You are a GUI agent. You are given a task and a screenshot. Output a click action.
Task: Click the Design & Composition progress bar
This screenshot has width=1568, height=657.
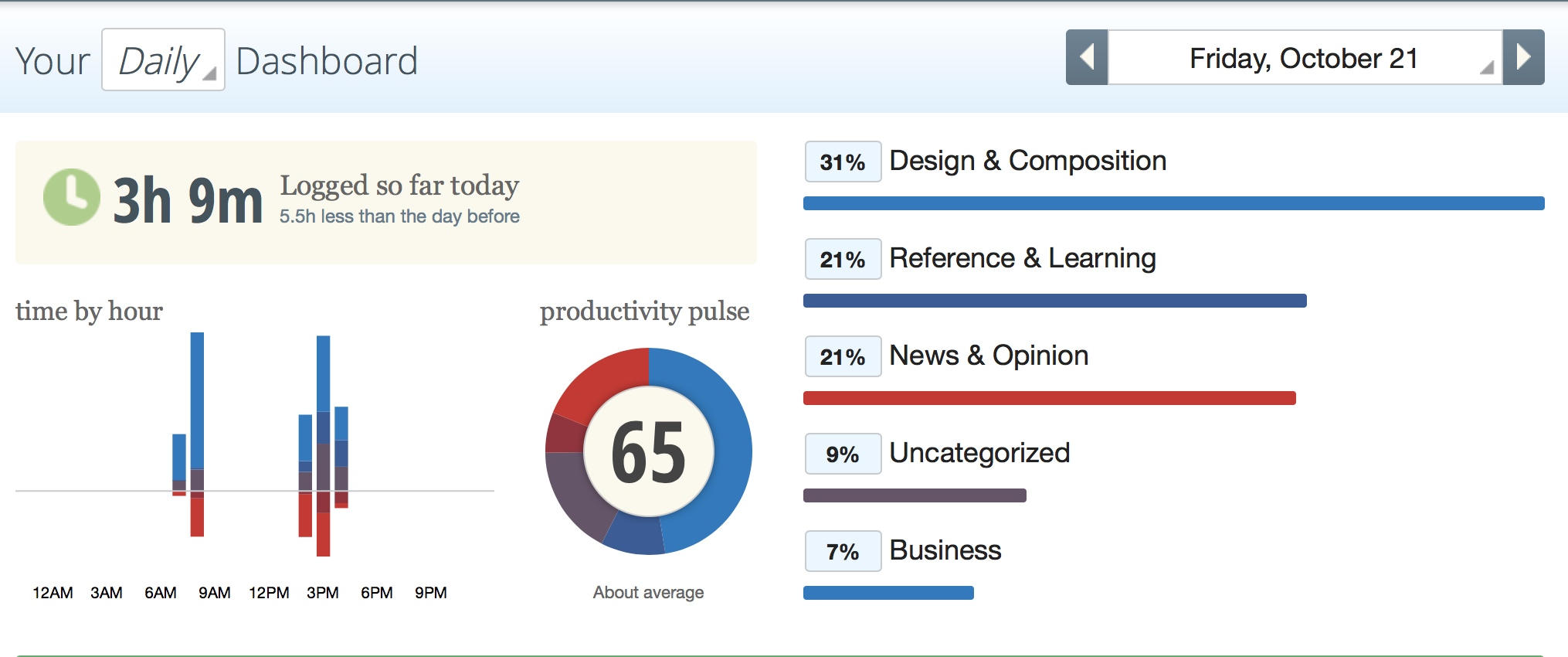(1173, 203)
